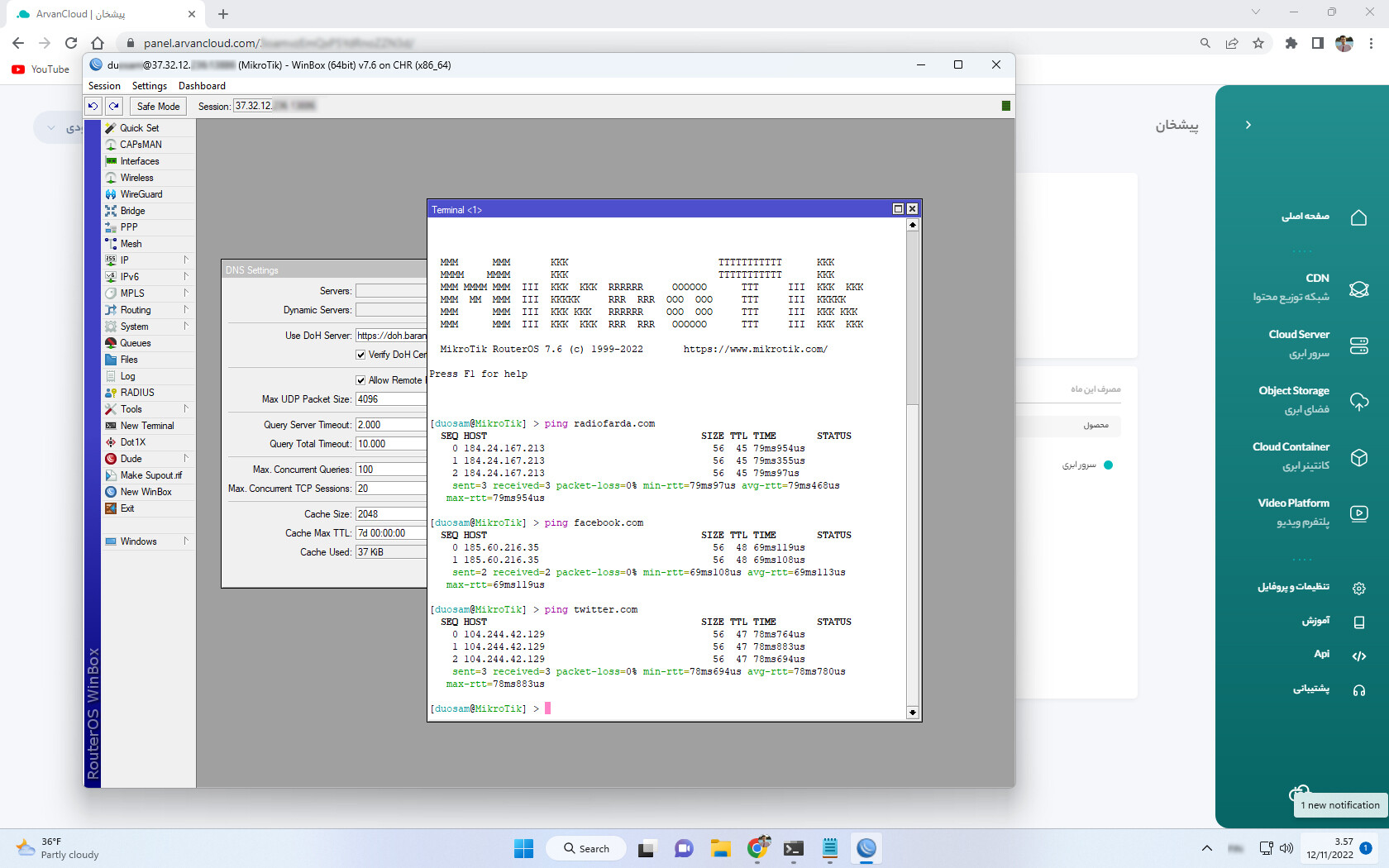Image resolution: width=1389 pixels, height=868 pixels.
Task: Open the Dashboard menu
Action: click(x=202, y=86)
